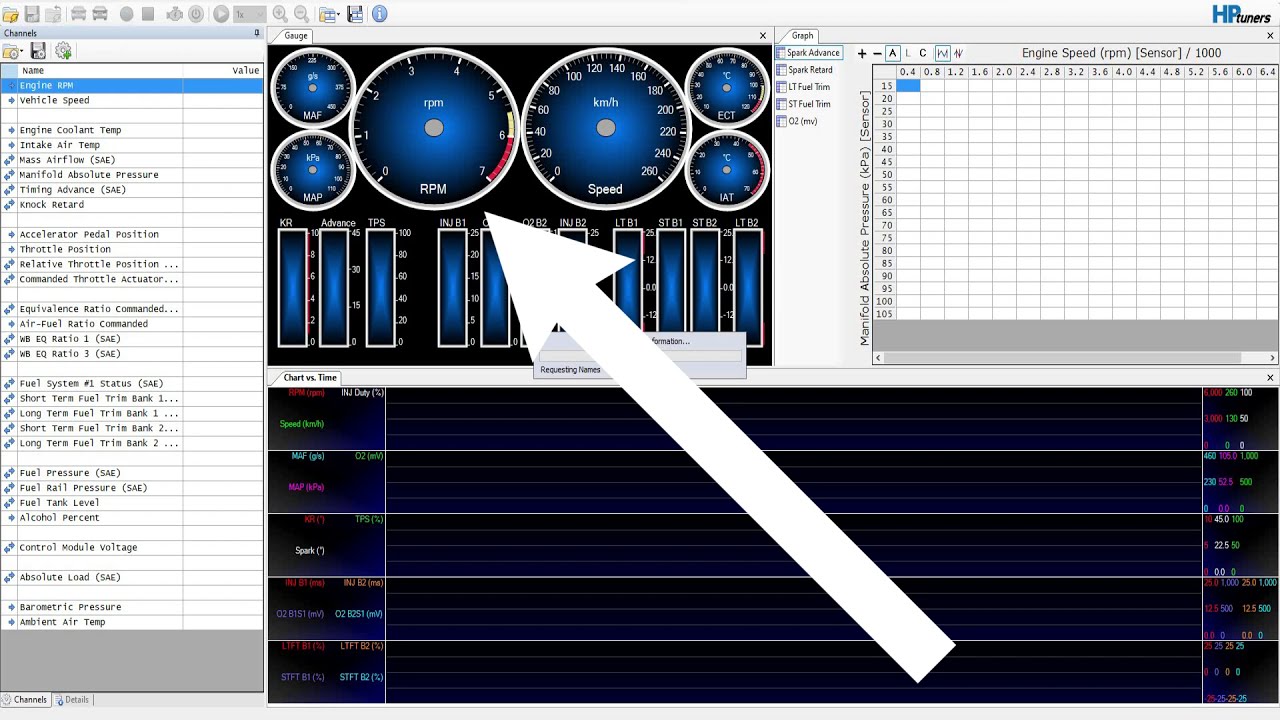Image resolution: width=1280 pixels, height=720 pixels.
Task: Select Spark Retard graph table
Action: [x=805, y=70]
